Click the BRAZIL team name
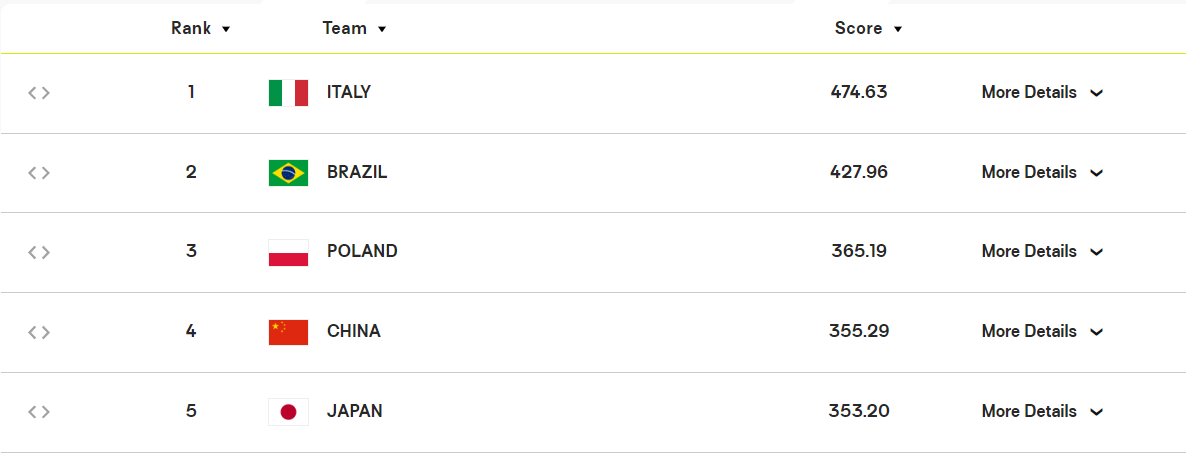The height and width of the screenshot is (455, 1186). pyautogui.click(x=357, y=173)
